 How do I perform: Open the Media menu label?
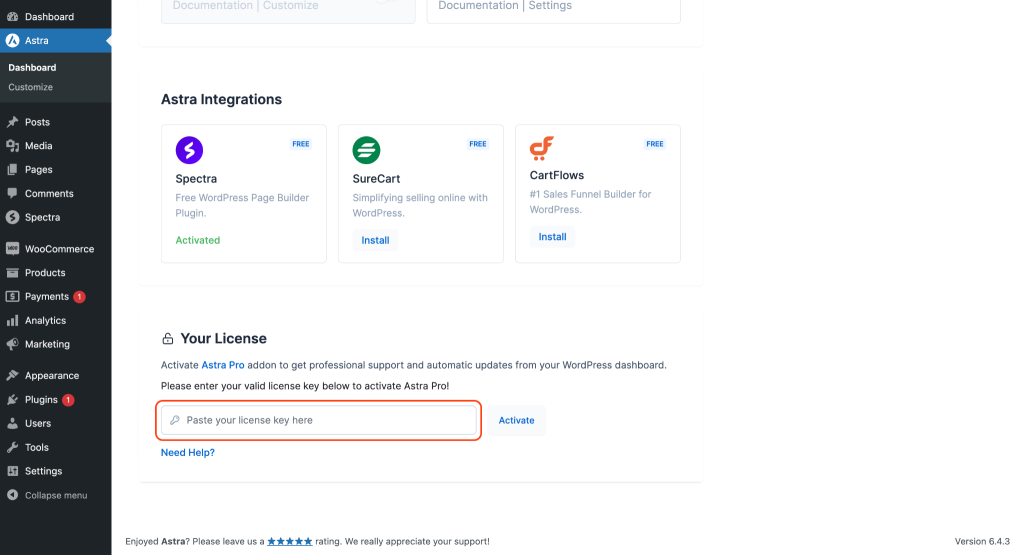click(x=39, y=146)
